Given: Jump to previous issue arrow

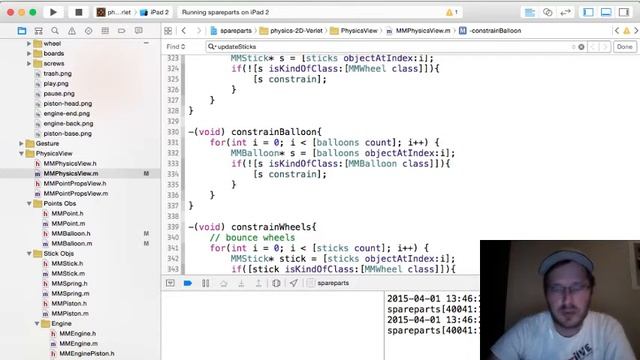Looking at the screenshot, I should click(617, 31).
